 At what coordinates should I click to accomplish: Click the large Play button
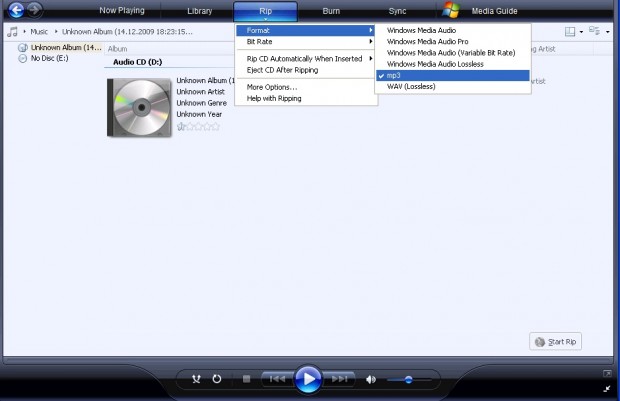(308, 379)
